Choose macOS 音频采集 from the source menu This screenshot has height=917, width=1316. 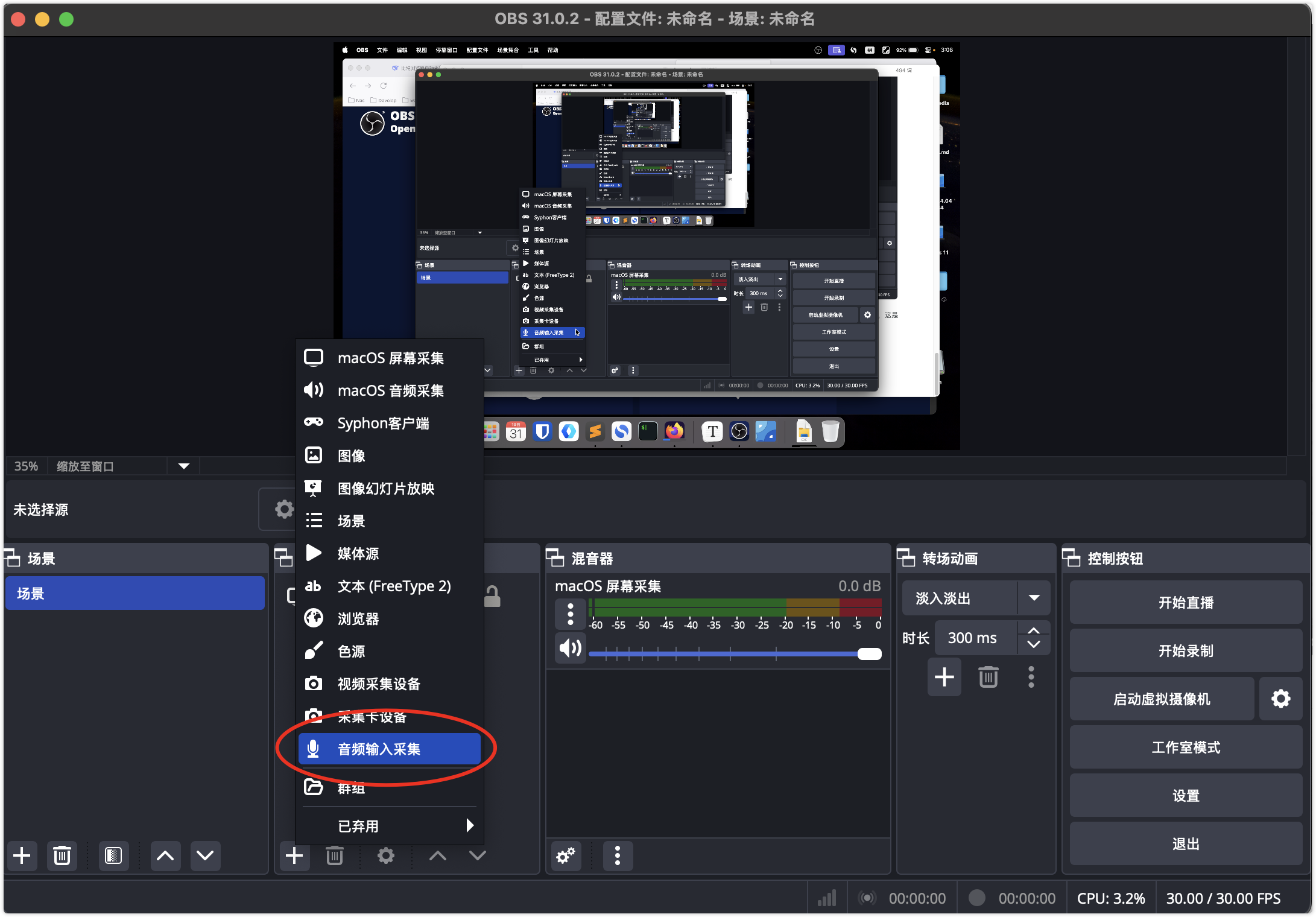point(390,390)
